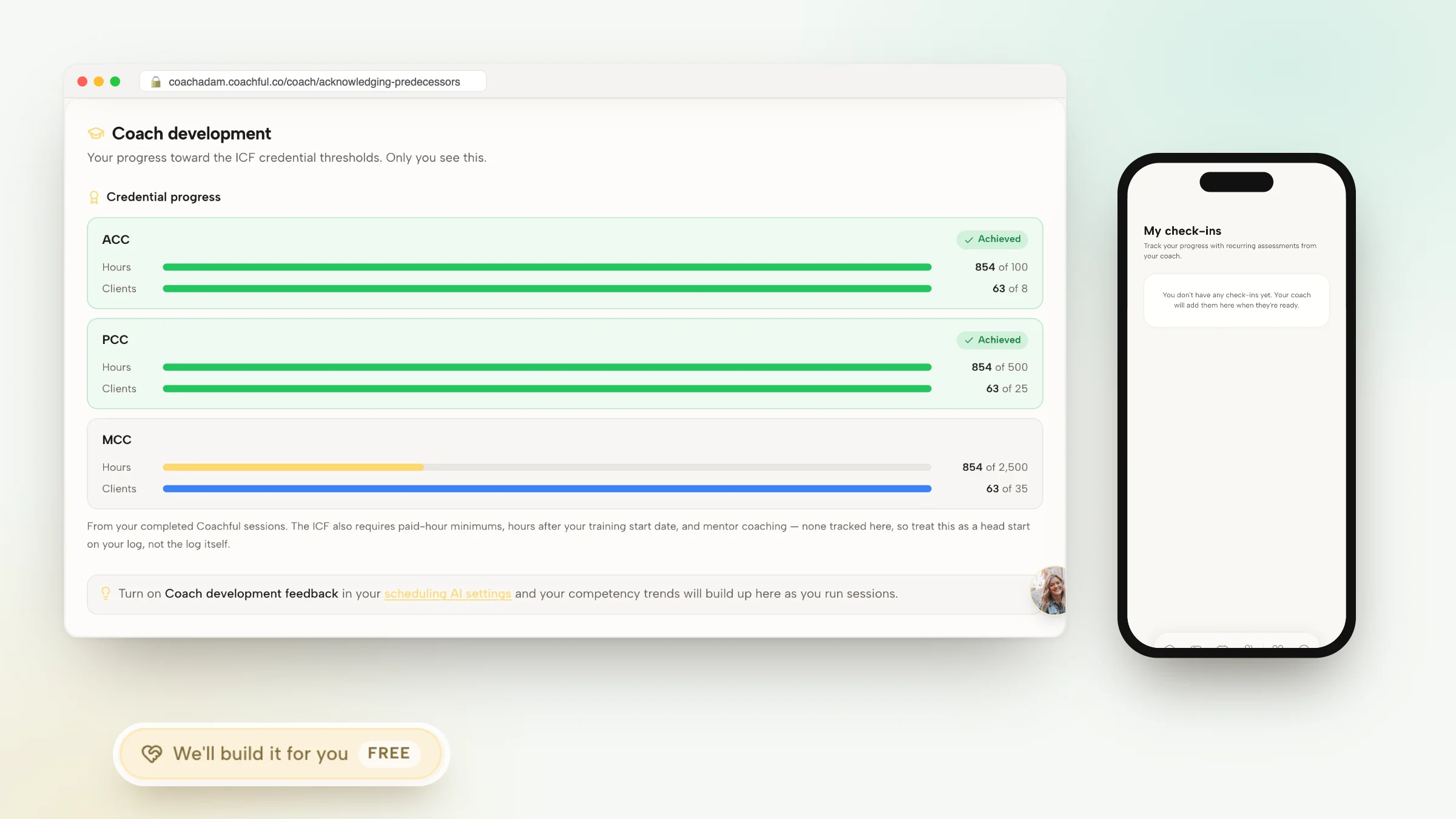Select the MCC credential heading

point(116,440)
